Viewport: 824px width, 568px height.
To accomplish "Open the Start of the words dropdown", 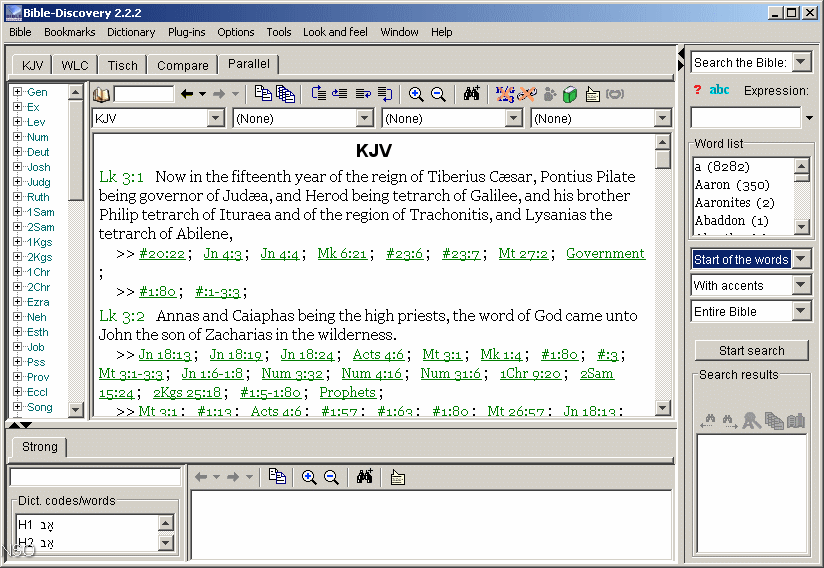I will 801,259.
